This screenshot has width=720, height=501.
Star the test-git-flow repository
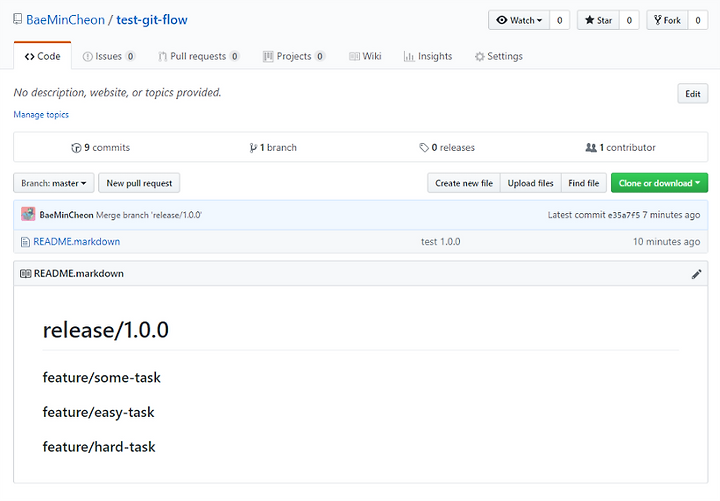click(x=598, y=20)
